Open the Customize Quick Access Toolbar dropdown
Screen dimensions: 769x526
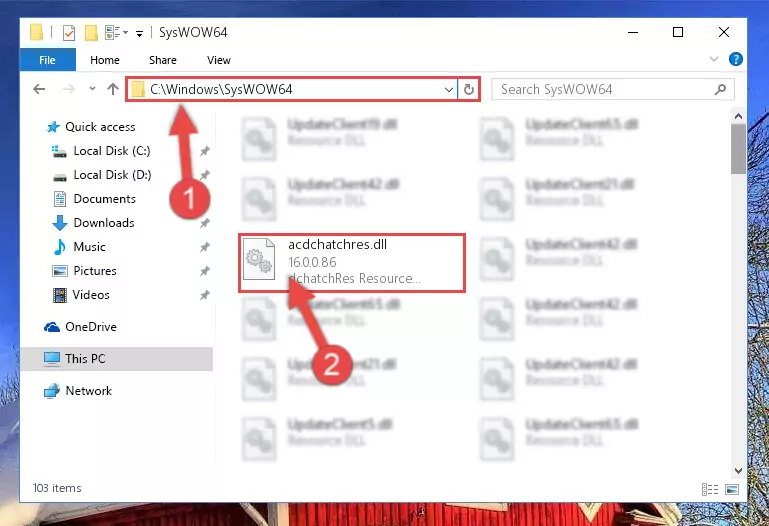[x=139, y=33]
